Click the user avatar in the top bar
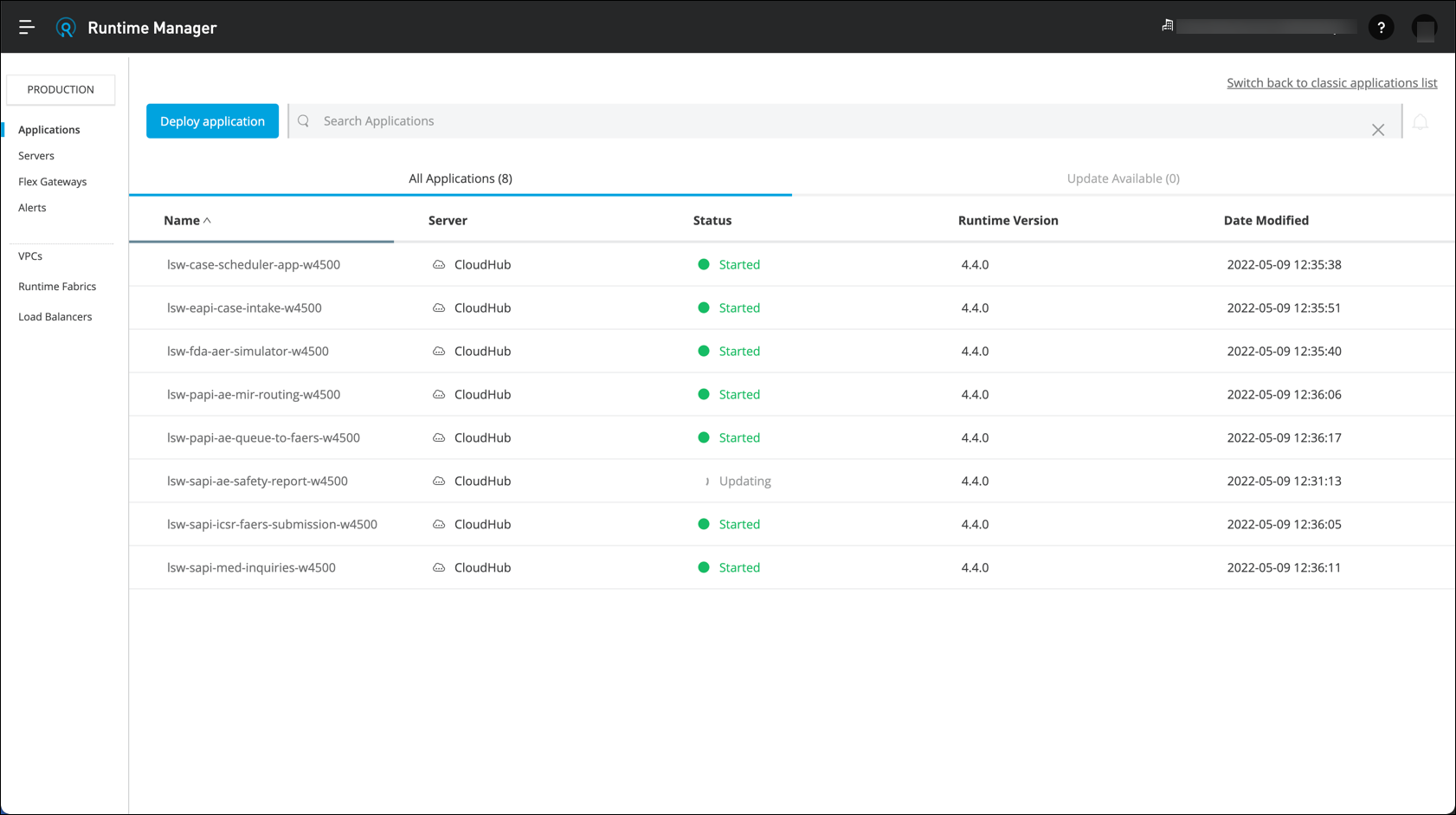This screenshot has width=1456, height=815. point(1426,27)
